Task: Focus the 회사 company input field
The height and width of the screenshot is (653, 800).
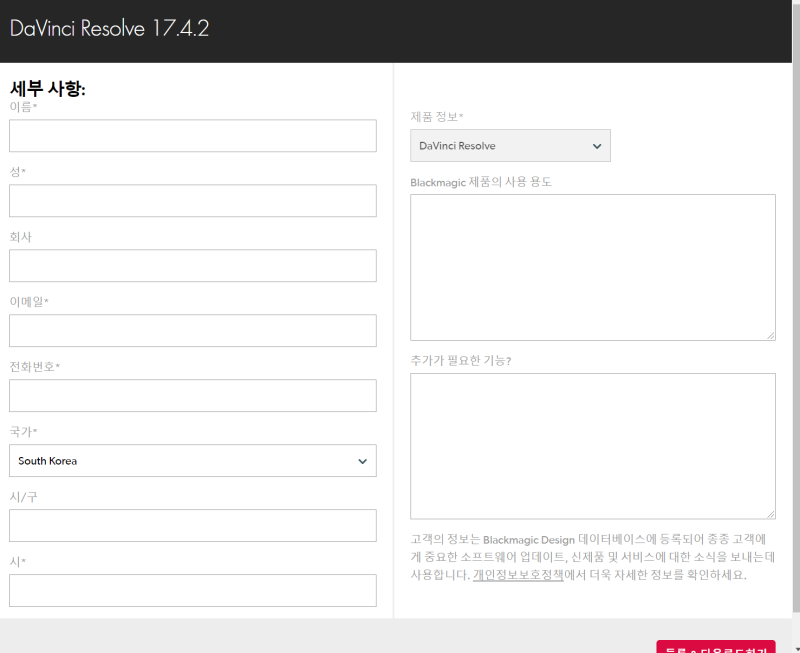Action: point(193,265)
